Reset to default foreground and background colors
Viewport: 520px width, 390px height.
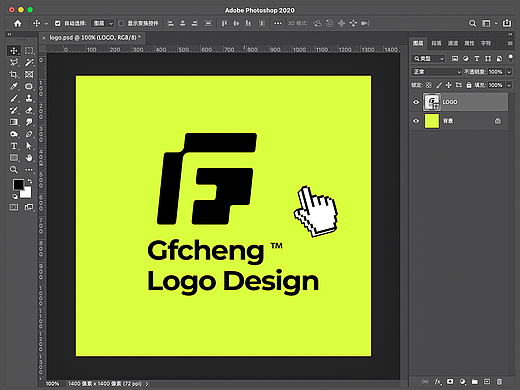pyautogui.click(x=15, y=196)
